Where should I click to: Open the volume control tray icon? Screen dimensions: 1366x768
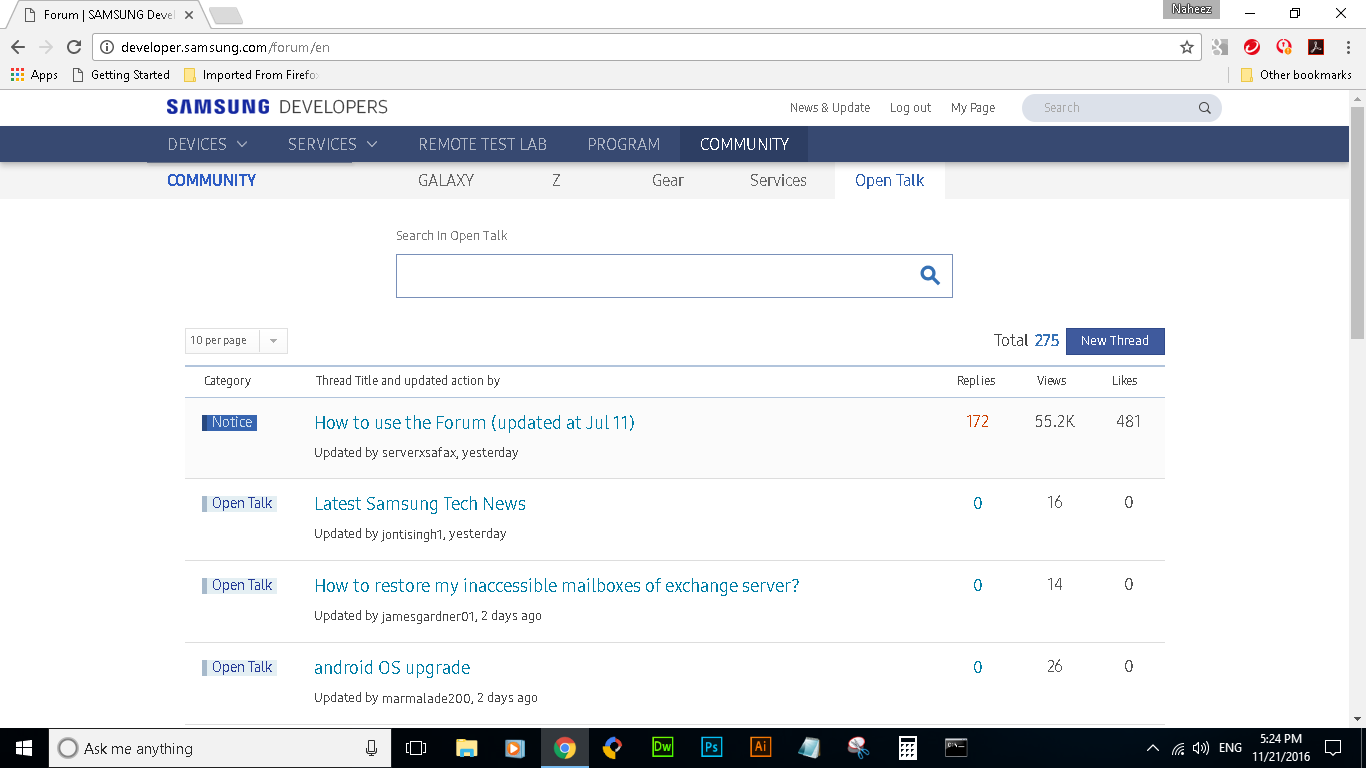click(1201, 748)
